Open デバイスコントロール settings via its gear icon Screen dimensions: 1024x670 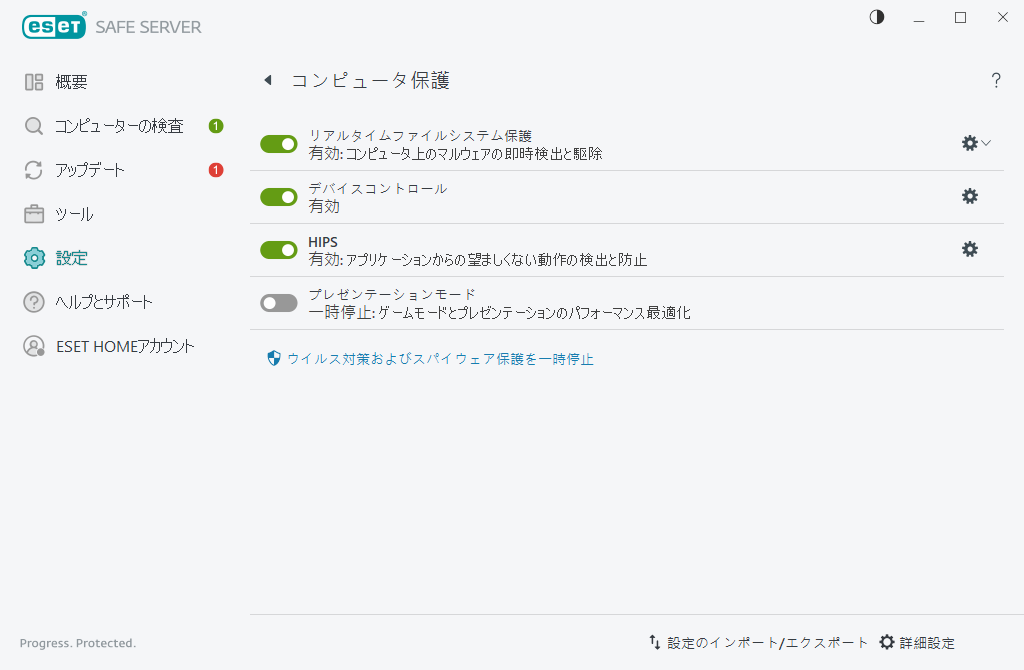pos(969,196)
